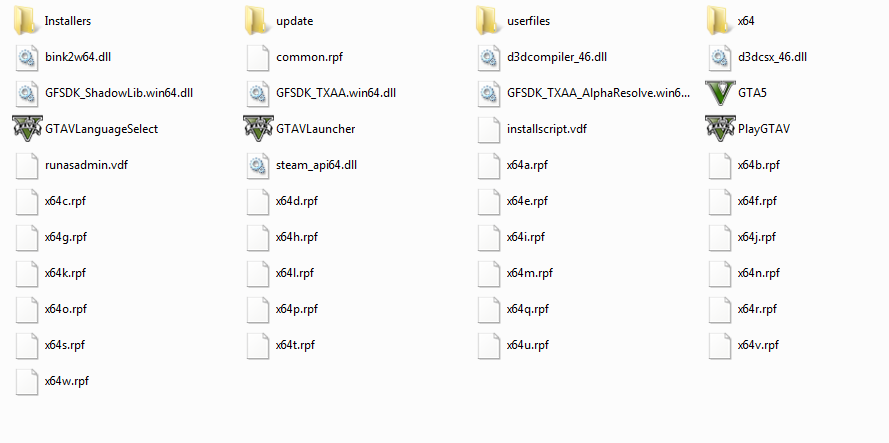The width and height of the screenshot is (889, 443).
Task: Click the d3dcsx_46.dll file label
Action: [x=772, y=57]
